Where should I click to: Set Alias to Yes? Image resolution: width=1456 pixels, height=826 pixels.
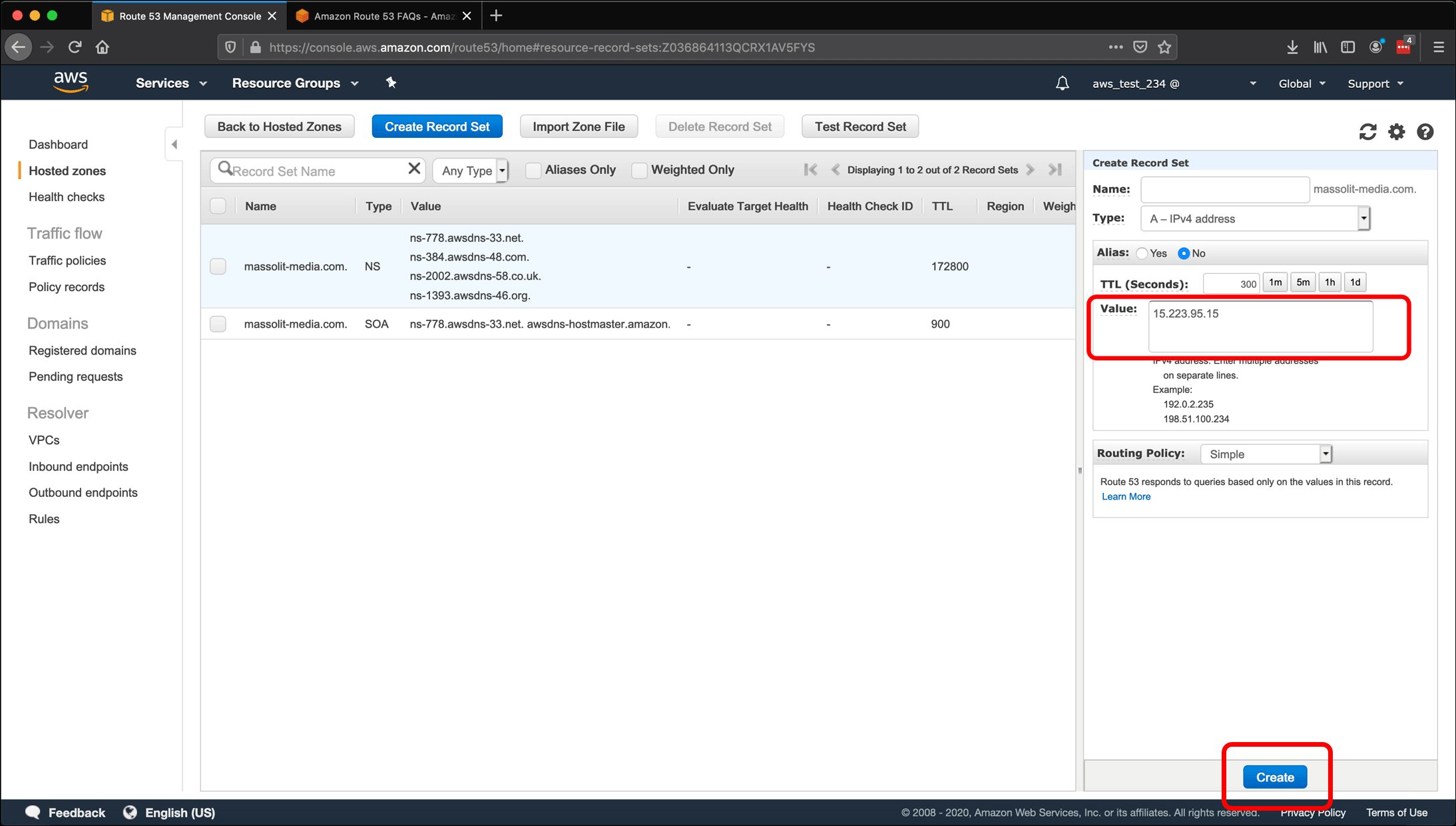tap(1142, 253)
